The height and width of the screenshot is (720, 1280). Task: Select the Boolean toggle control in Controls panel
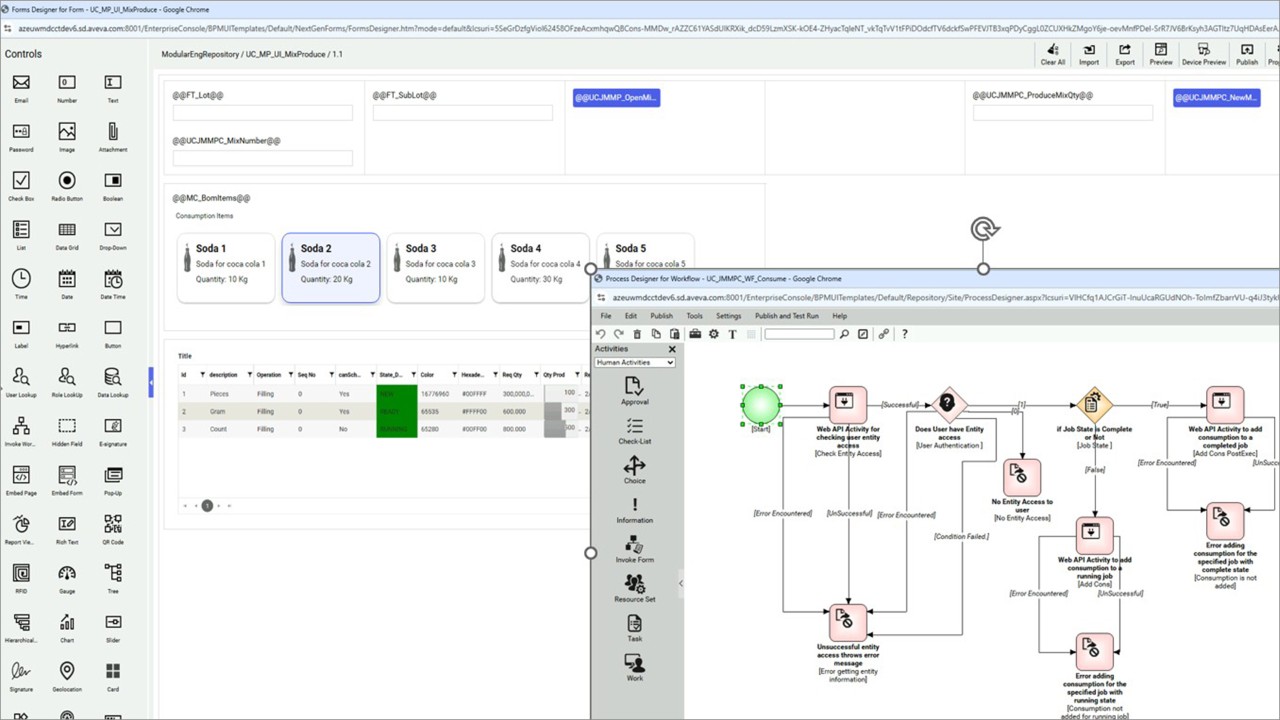(113, 181)
